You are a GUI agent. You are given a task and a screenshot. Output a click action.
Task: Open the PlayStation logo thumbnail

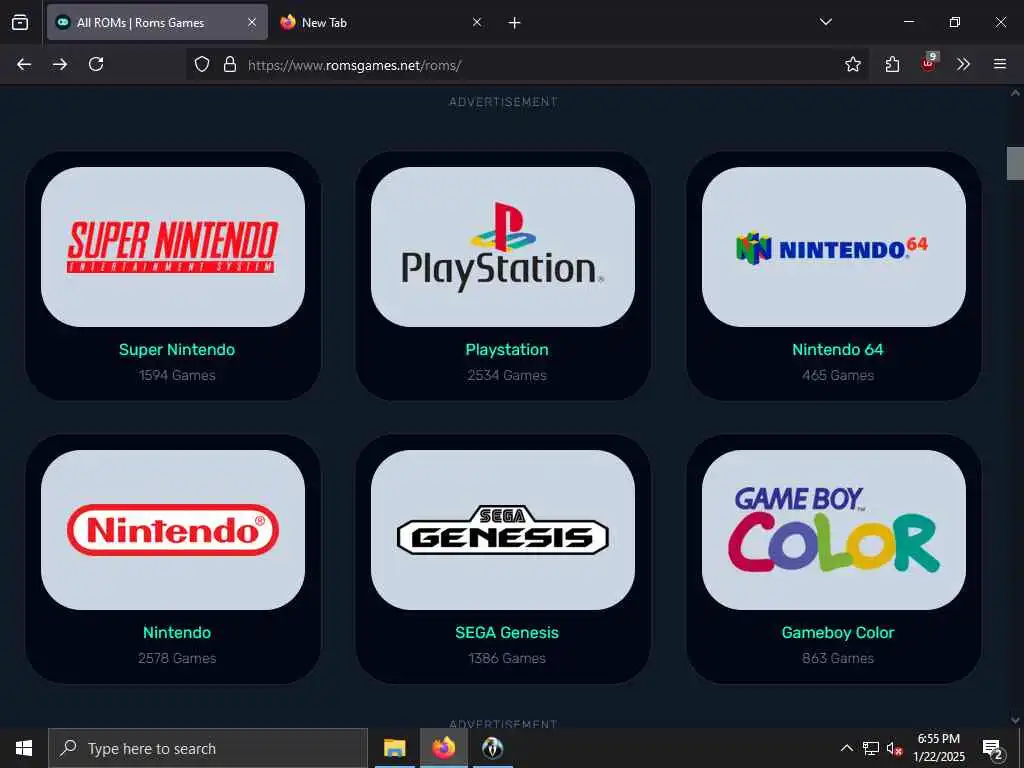(503, 247)
